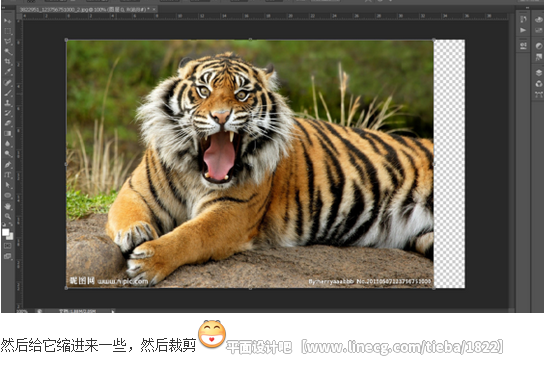
Task: Click the left-middle transform handle
Action: 66,164
